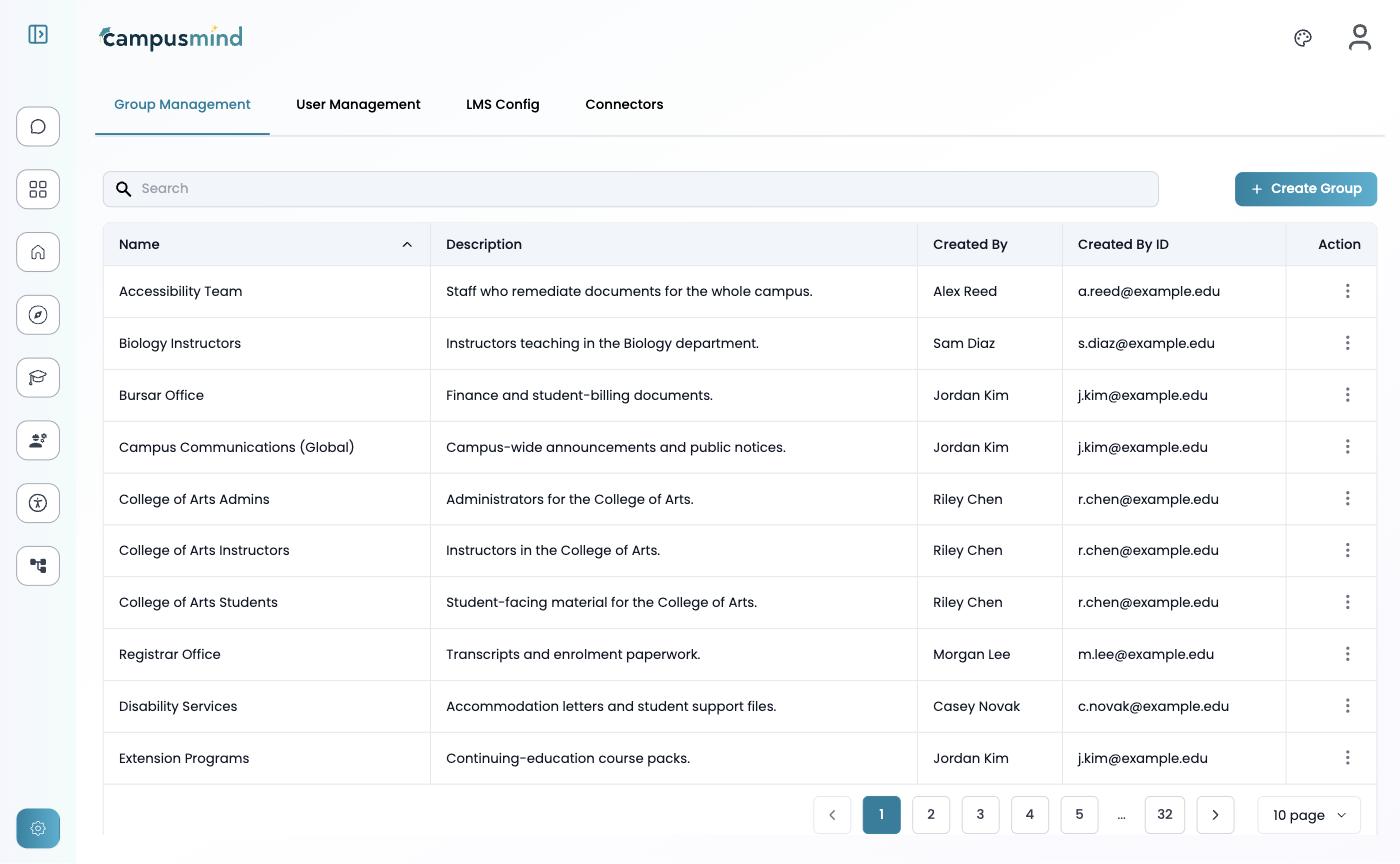Open action menu for Accessibility Team
The height and width of the screenshot is (864, 1400).
pos(1347,291)
